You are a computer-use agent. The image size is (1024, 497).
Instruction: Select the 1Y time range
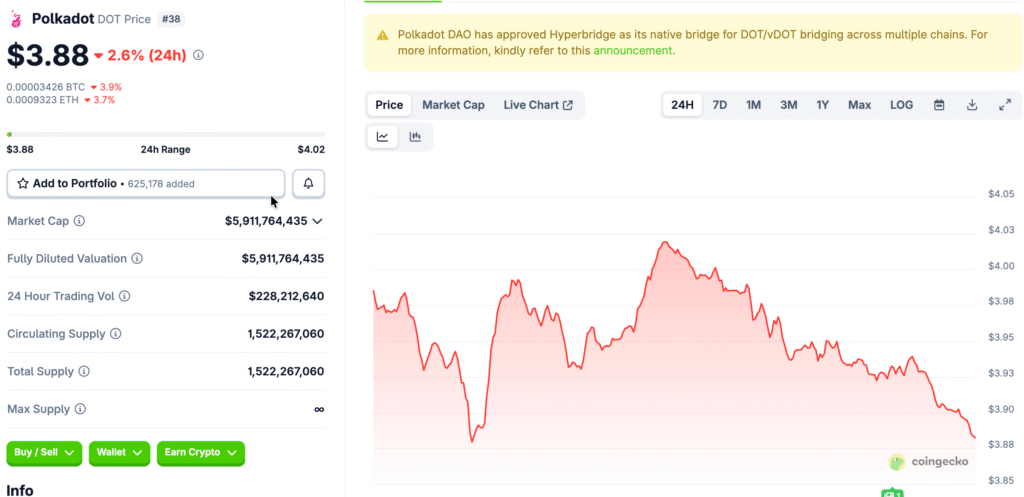click(823, 104)
